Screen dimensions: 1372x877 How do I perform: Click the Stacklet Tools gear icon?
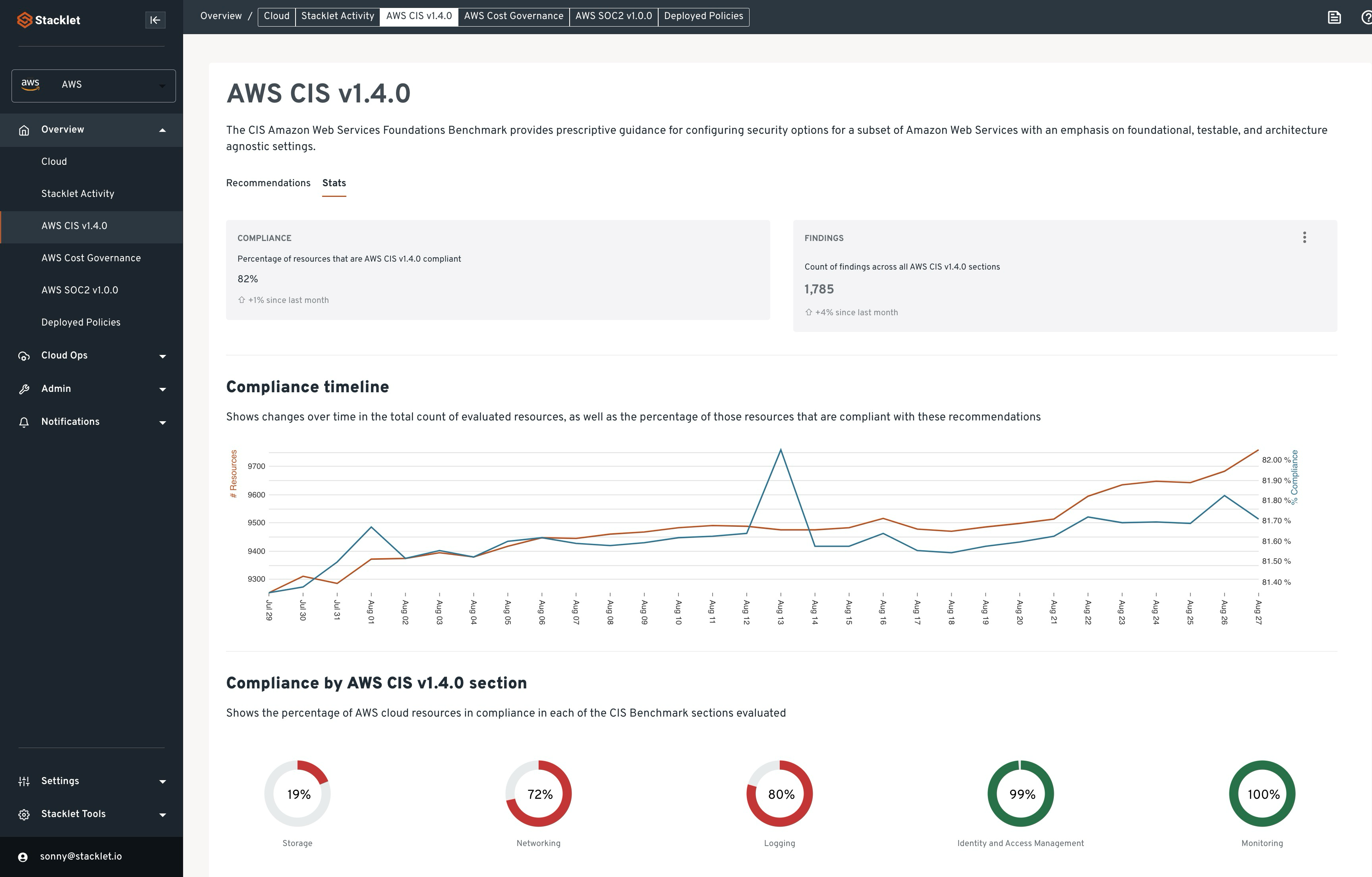[x=24, y=814]
